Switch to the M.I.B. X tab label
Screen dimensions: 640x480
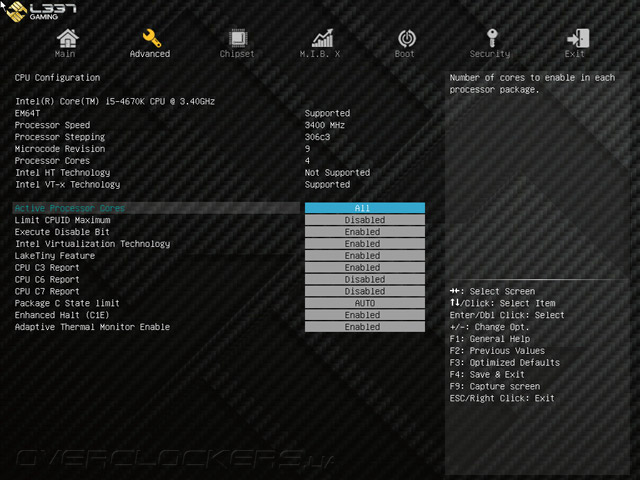click(x=320, y=54)
